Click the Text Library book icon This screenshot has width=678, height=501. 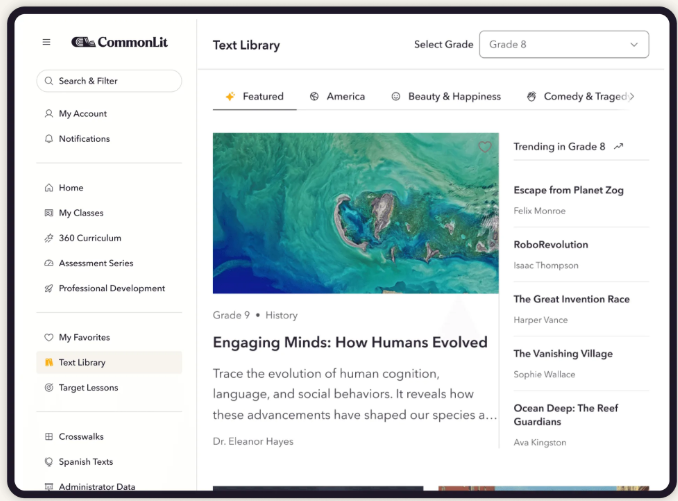[x=49, y=362]
